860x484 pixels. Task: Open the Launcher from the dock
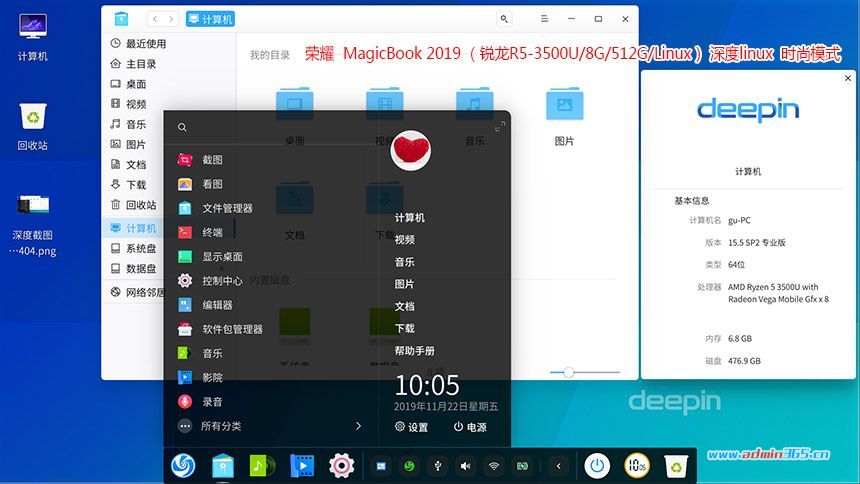pos(183,466)
